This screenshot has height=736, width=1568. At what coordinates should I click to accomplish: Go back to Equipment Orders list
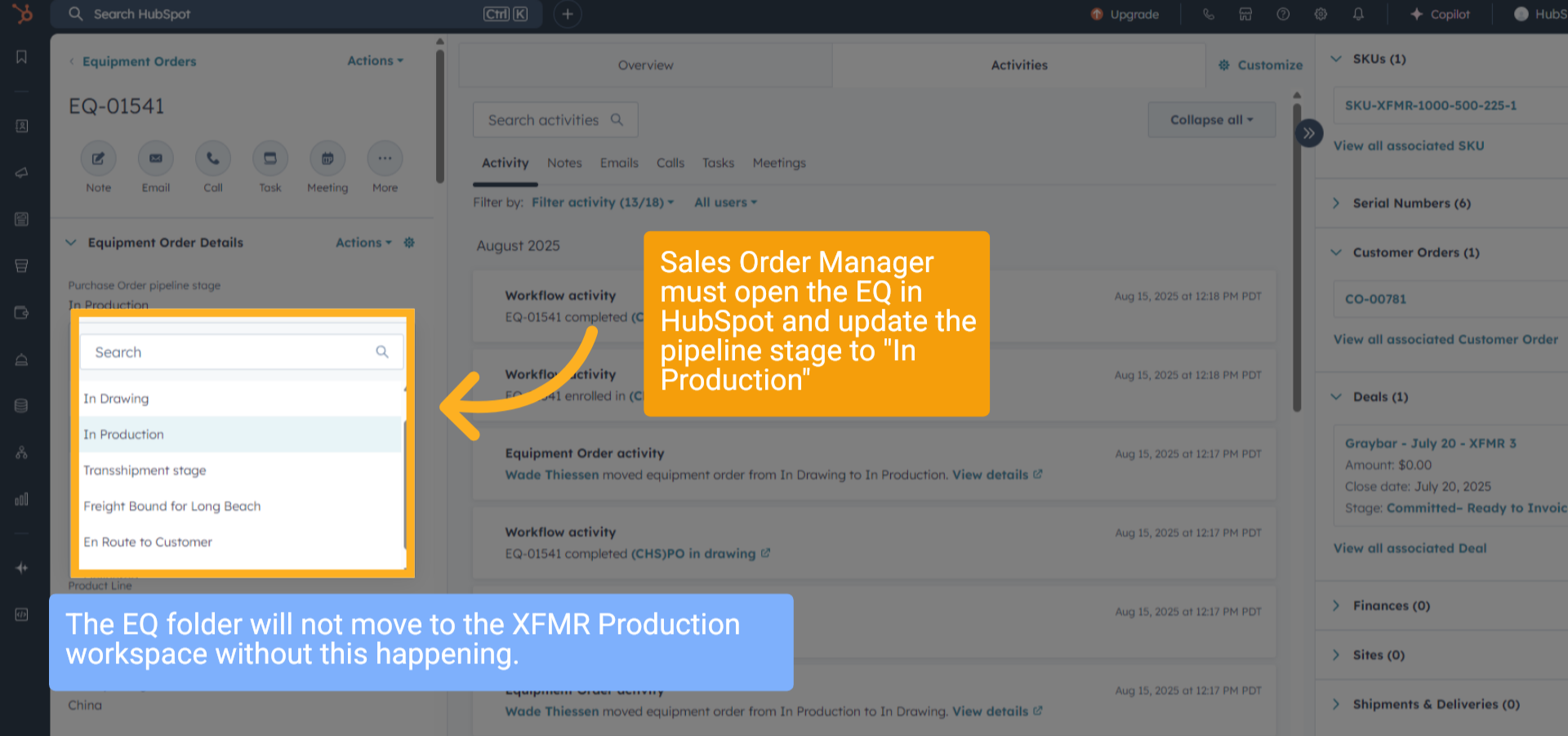139,61
